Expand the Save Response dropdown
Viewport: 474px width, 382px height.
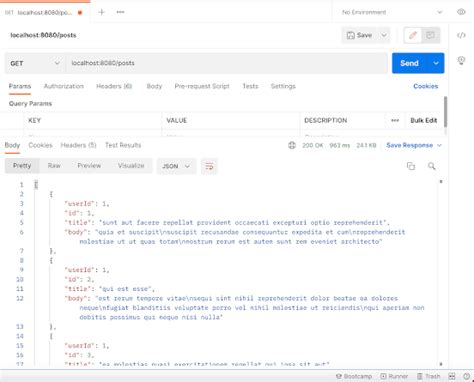[439, 145]
